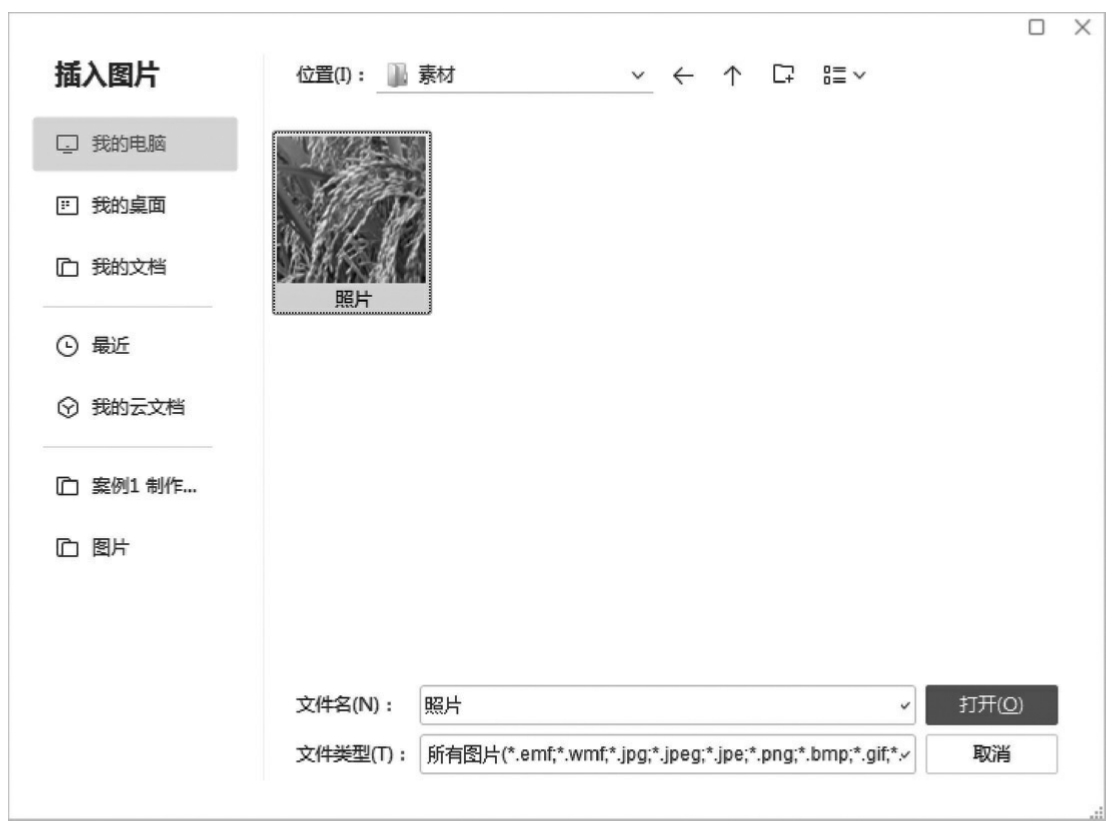Click the 取消 button
Viewport: 1114px width, 829px height.
tap(991, 754)
